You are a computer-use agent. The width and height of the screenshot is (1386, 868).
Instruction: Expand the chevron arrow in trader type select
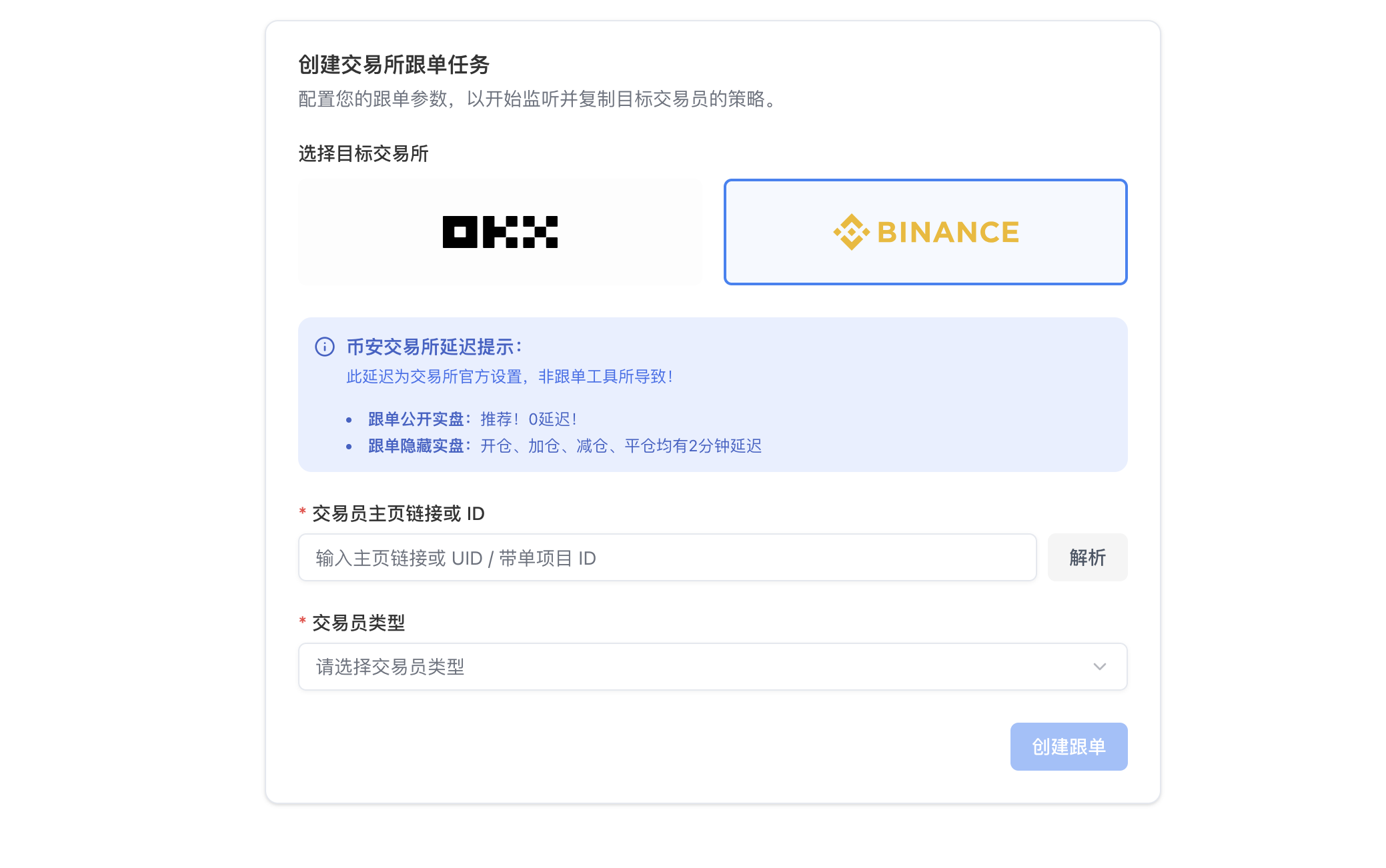click(1100, 667)
